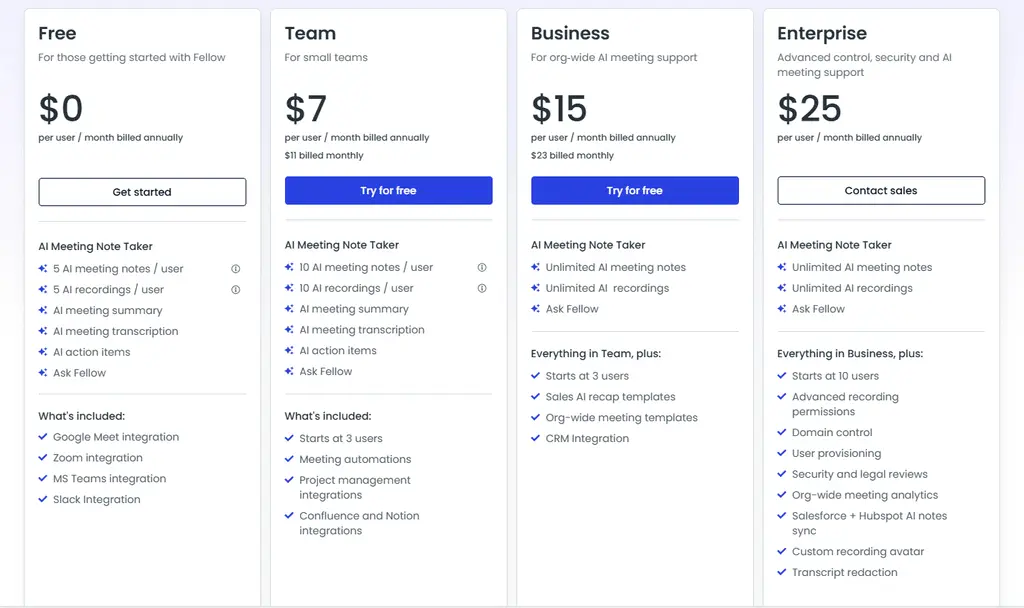Select the Enterprise plan heading
This screenshot has width=1024, height=608.
tap(822, 33)
